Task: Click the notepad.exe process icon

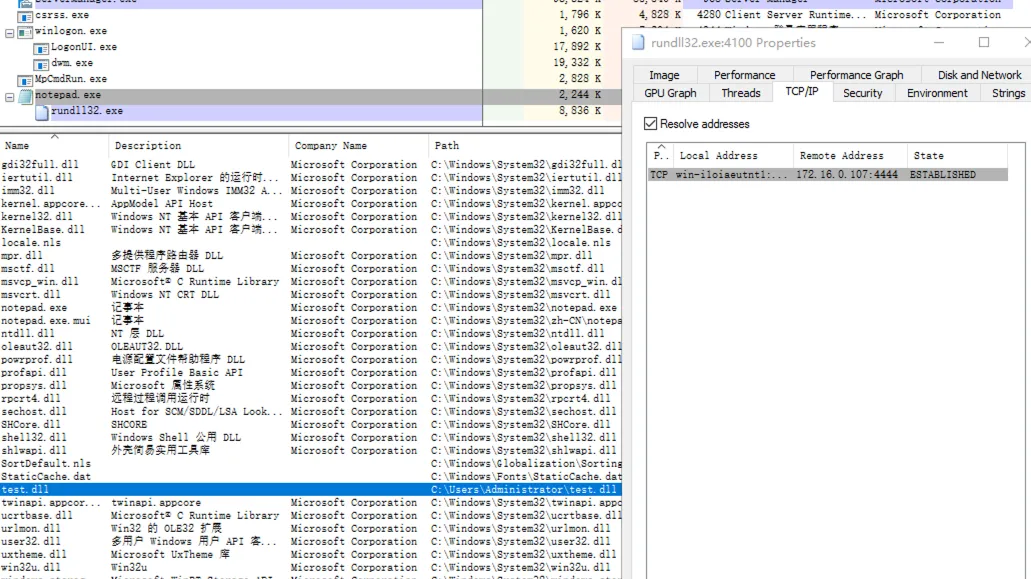Action: [x=27, y=95]
